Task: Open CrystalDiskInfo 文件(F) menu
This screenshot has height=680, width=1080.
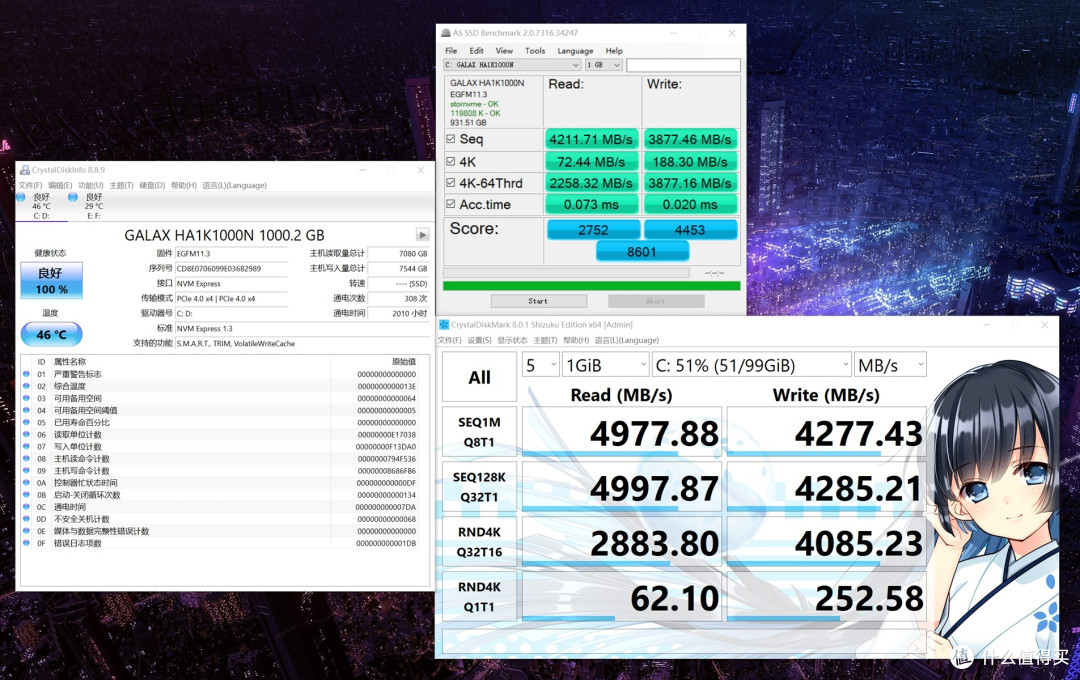Action: 30,185
